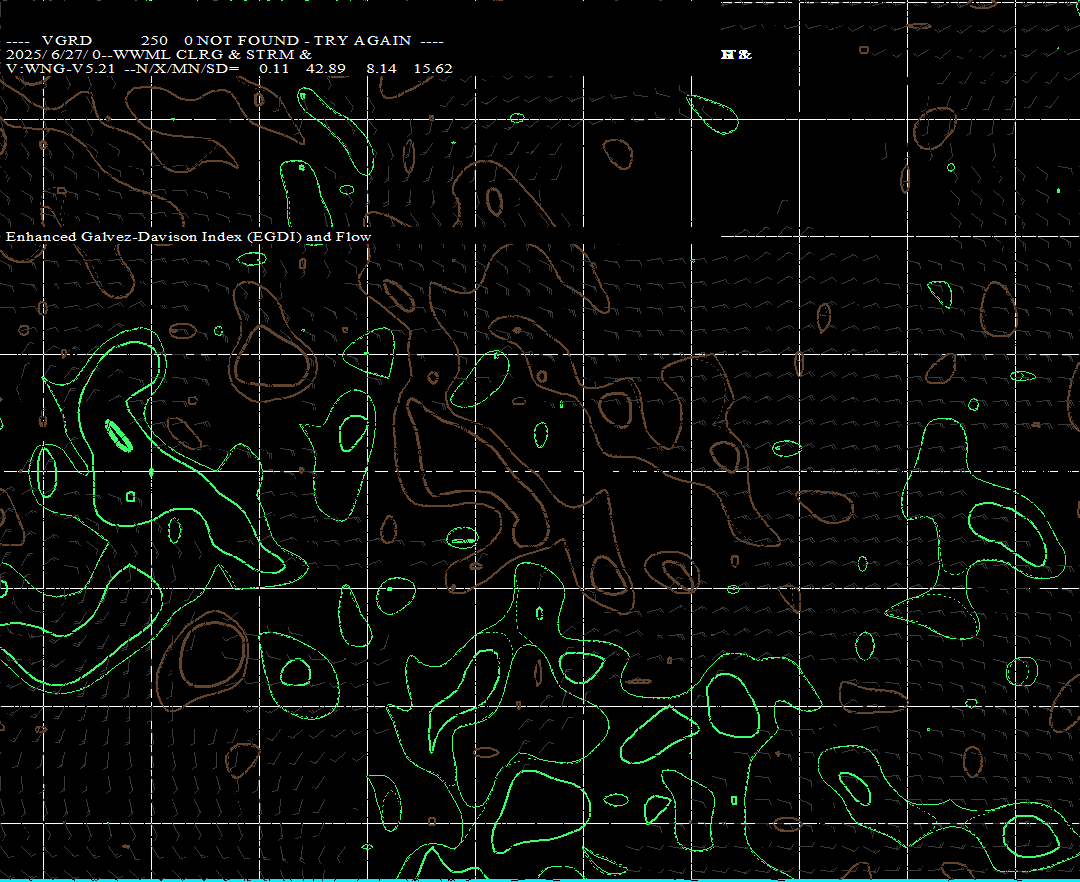Click the mean value '8.14'
1080x882 pixels.
[382, 69]
